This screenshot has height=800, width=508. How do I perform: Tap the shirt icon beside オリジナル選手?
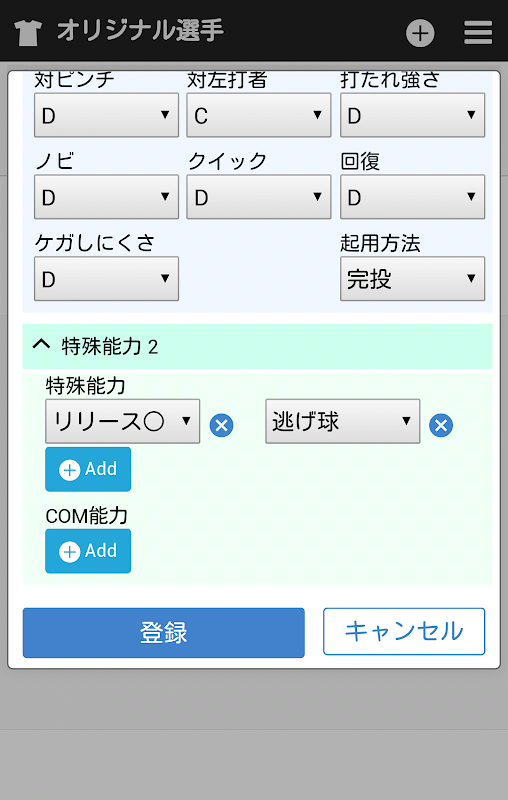(x=28, y=33)
